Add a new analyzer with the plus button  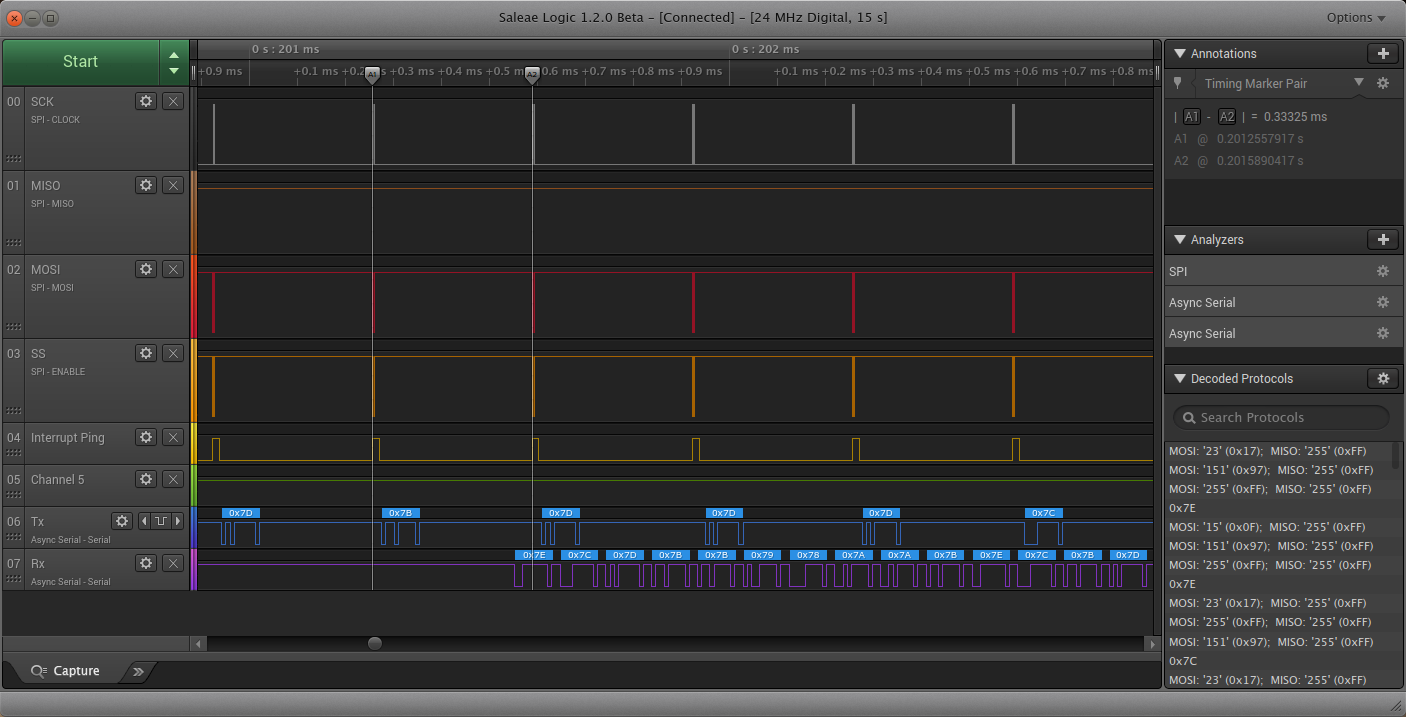point(1382,240)
